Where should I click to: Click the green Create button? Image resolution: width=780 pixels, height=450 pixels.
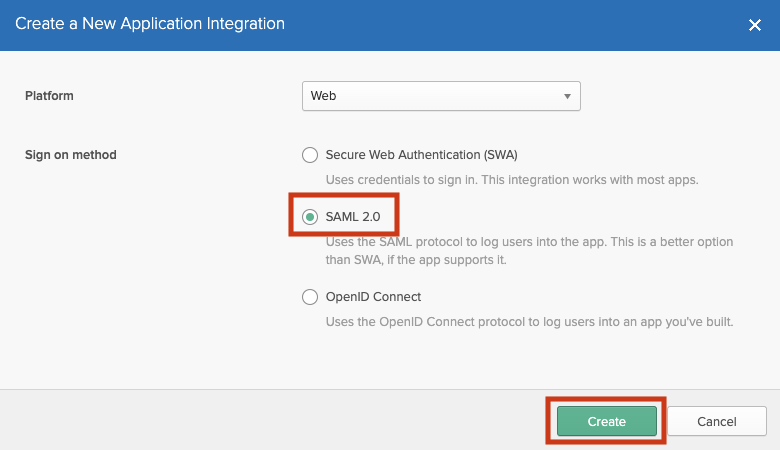tap(606, 421)
